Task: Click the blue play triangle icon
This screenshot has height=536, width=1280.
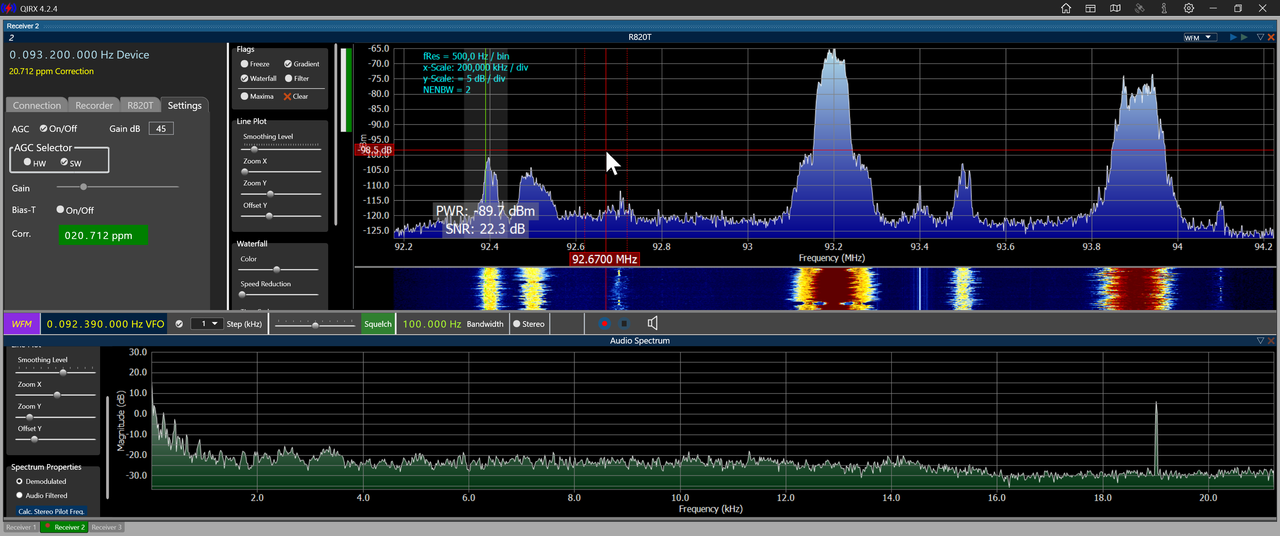Action: (1234, 37)
